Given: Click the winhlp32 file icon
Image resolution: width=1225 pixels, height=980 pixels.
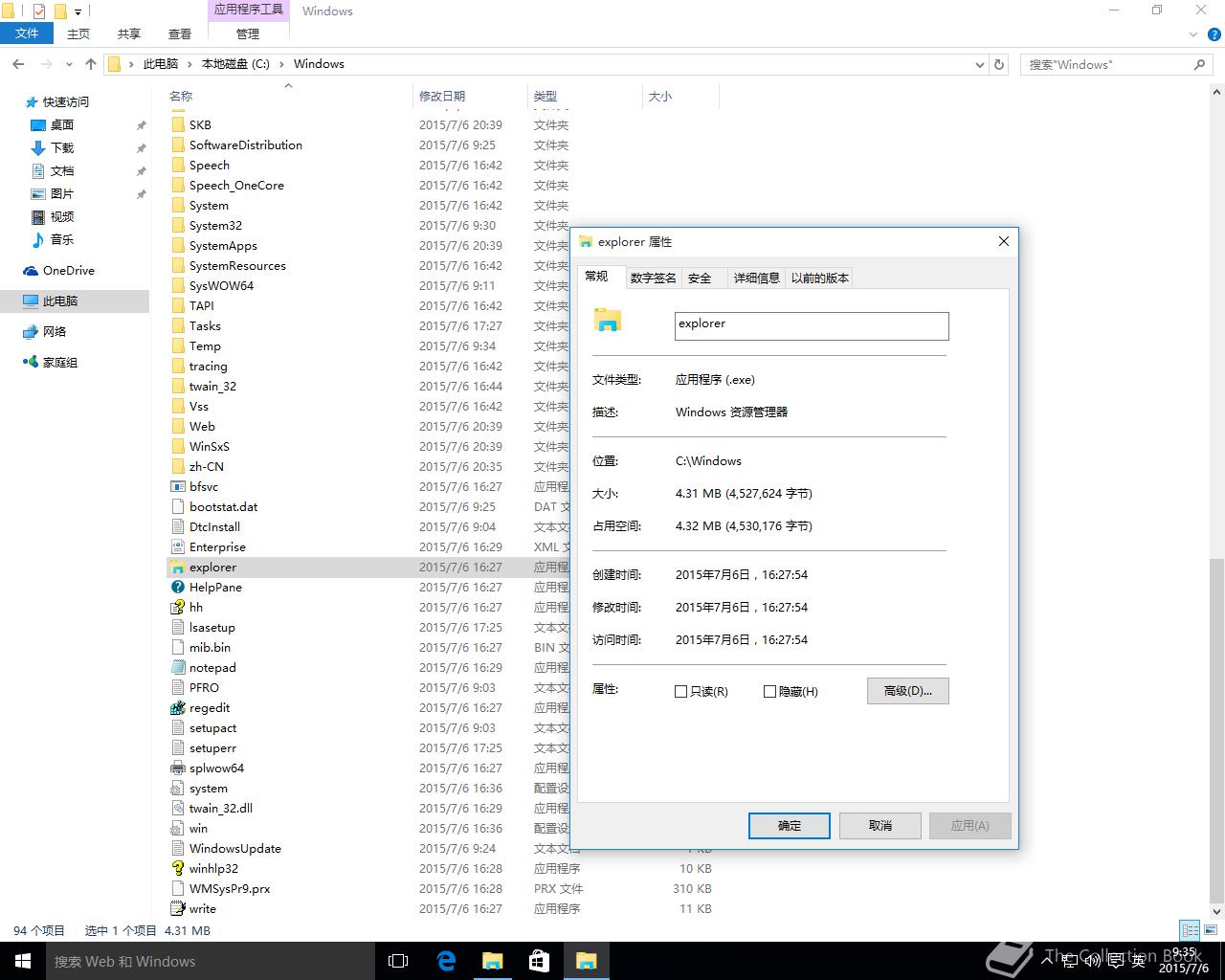Looking at the screenshot, I should tap(177, 869).
